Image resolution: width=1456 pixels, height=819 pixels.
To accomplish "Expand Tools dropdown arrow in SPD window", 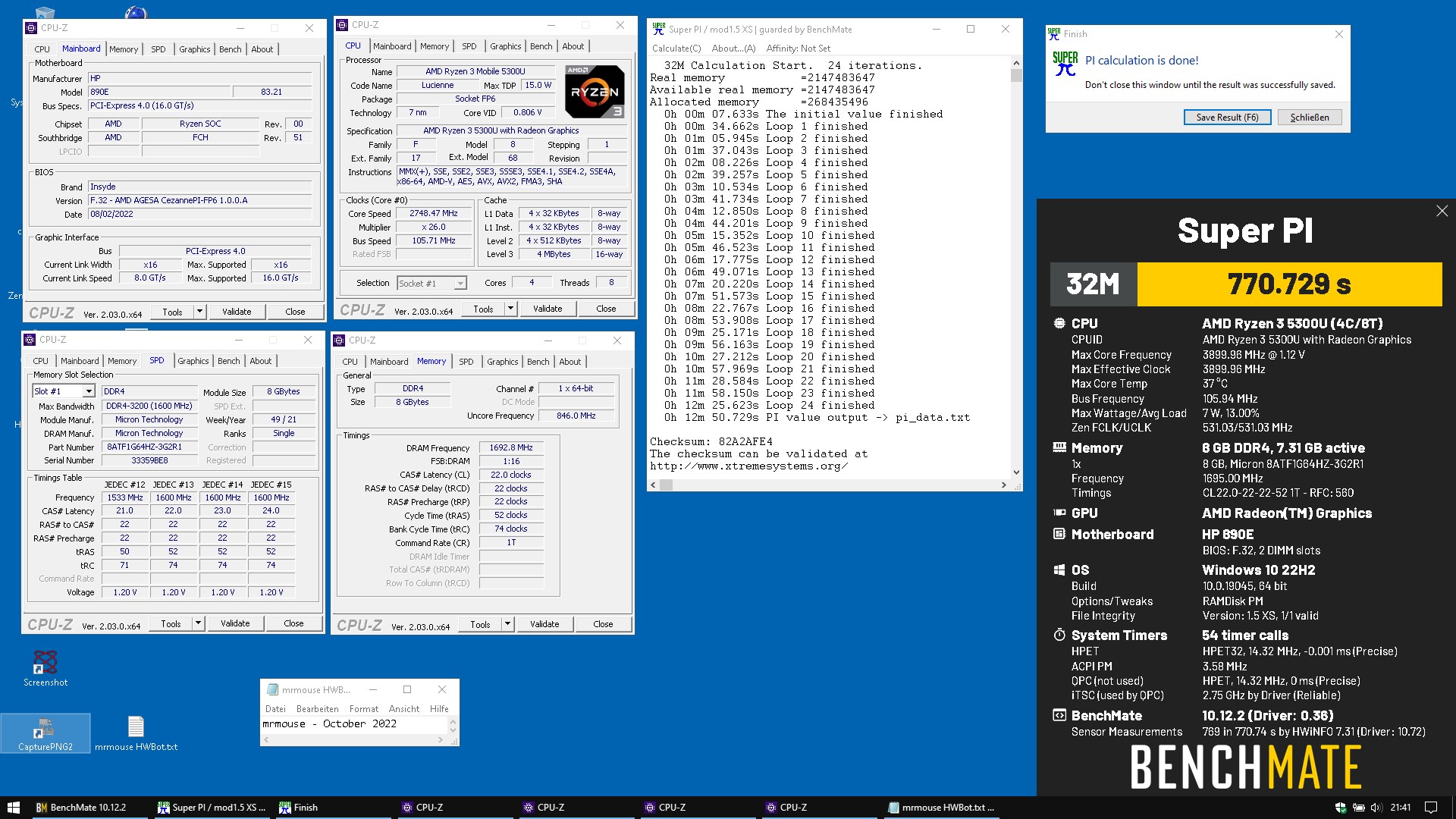I will click(x=198, y=623).
